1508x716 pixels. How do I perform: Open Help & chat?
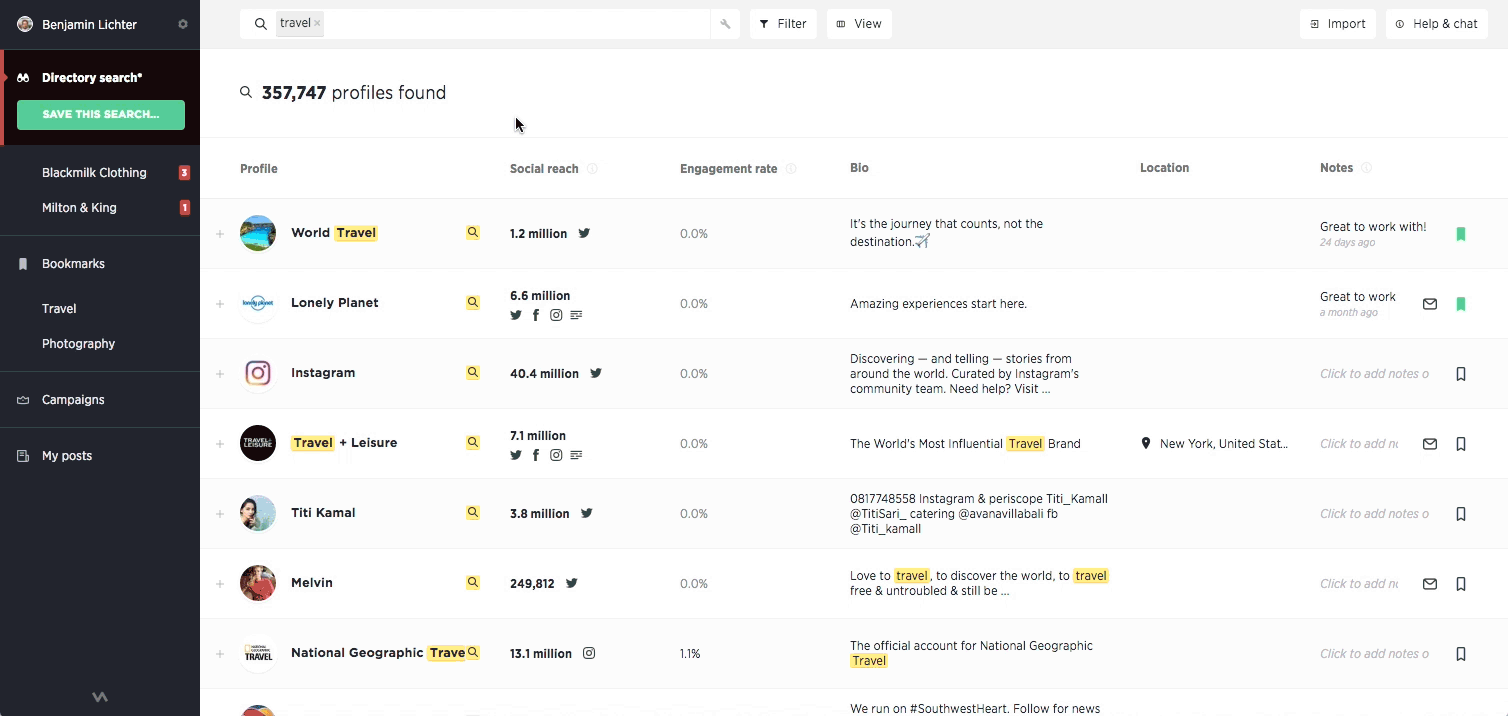1436,24
